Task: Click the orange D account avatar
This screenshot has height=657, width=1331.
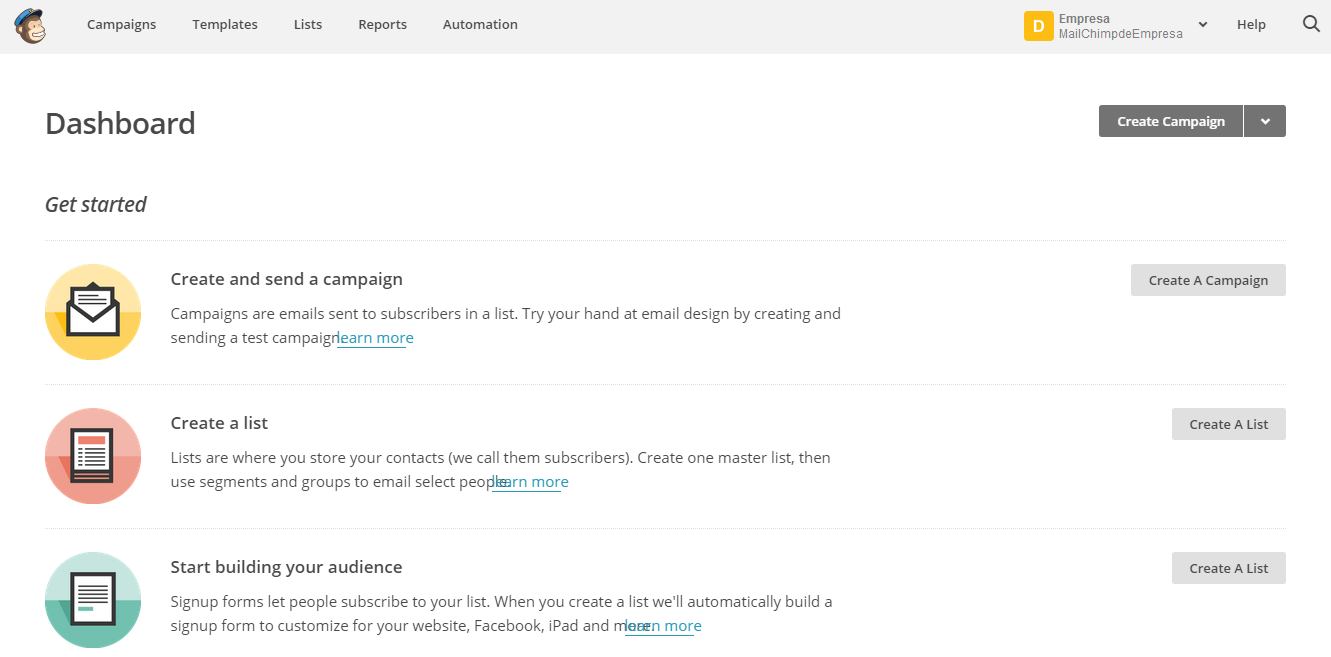Action: click(x=1038, y=26)
